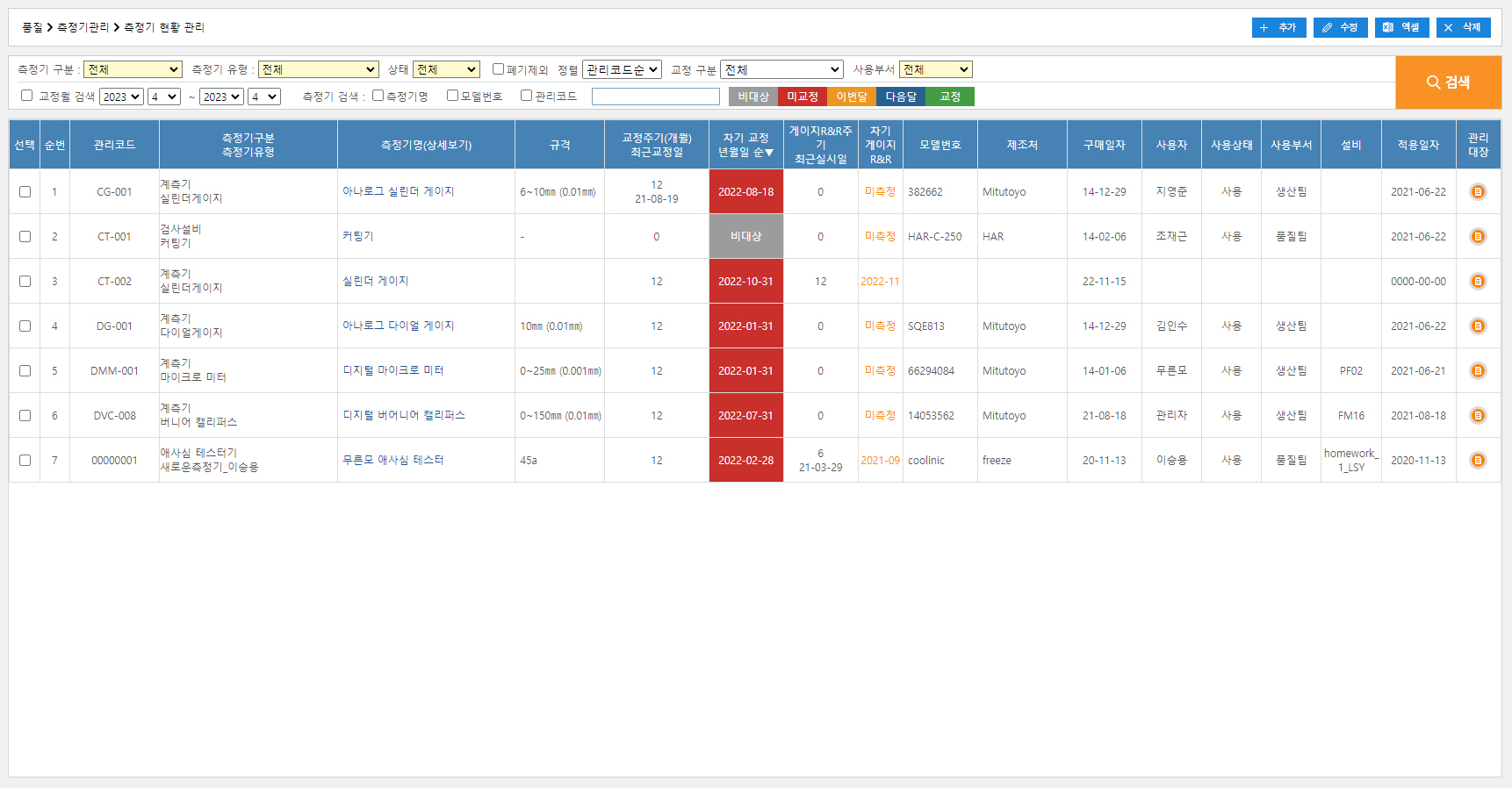Open management ledger icon for CG-001 row
Viewport: 1512px width, 788px height.
1478,191
